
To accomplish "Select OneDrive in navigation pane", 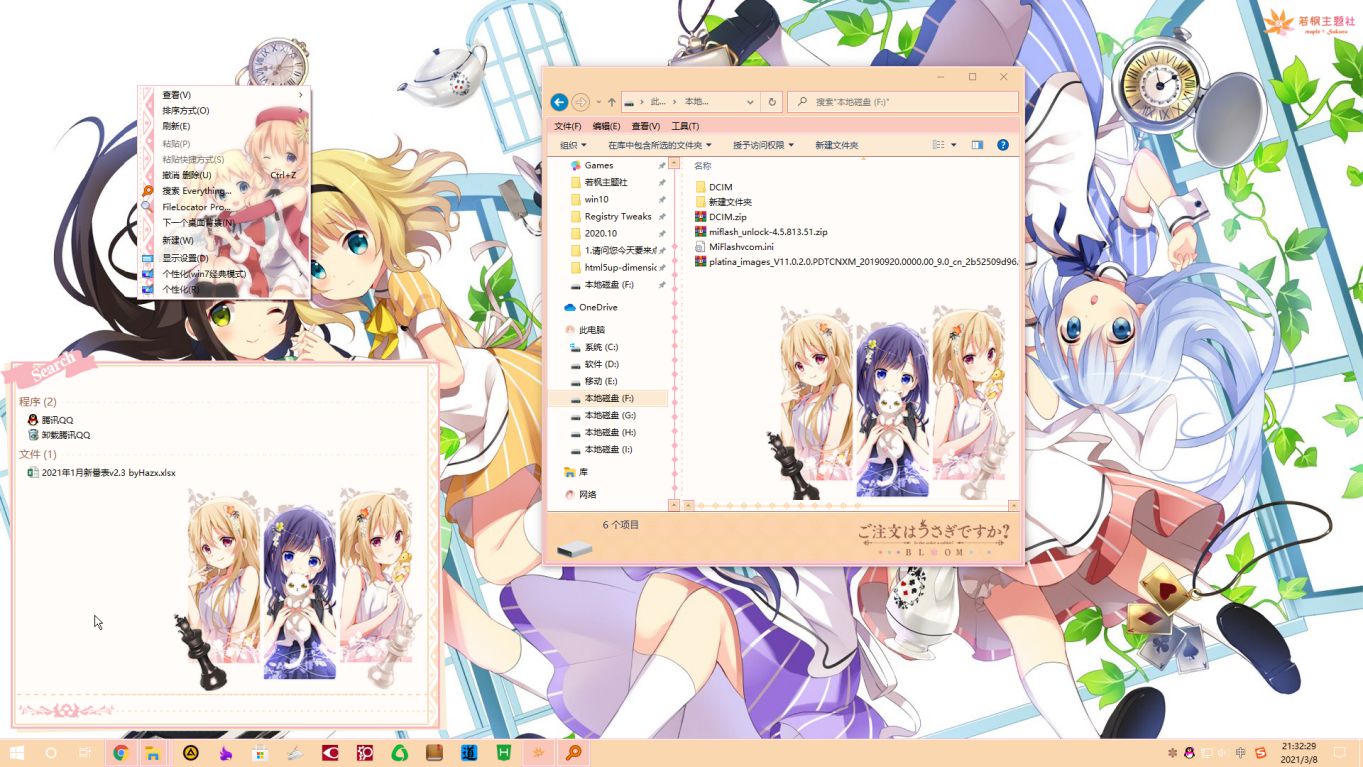I will (591, 307).
